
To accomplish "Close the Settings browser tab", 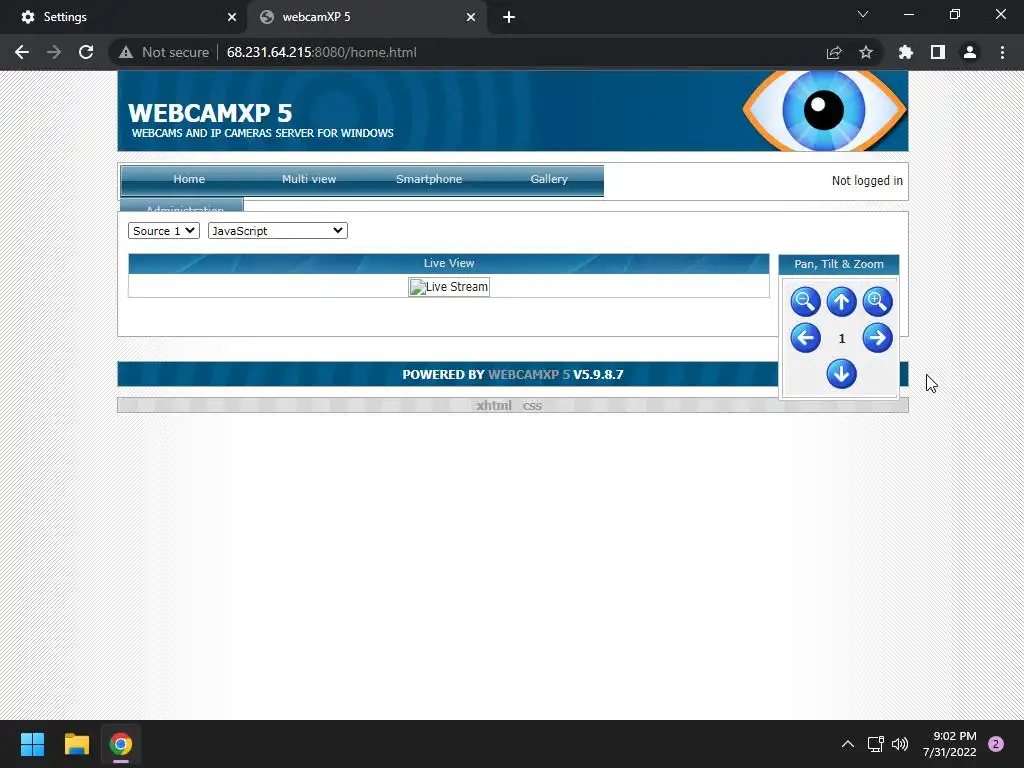I will pyautogui.click(x=232, y=17).
